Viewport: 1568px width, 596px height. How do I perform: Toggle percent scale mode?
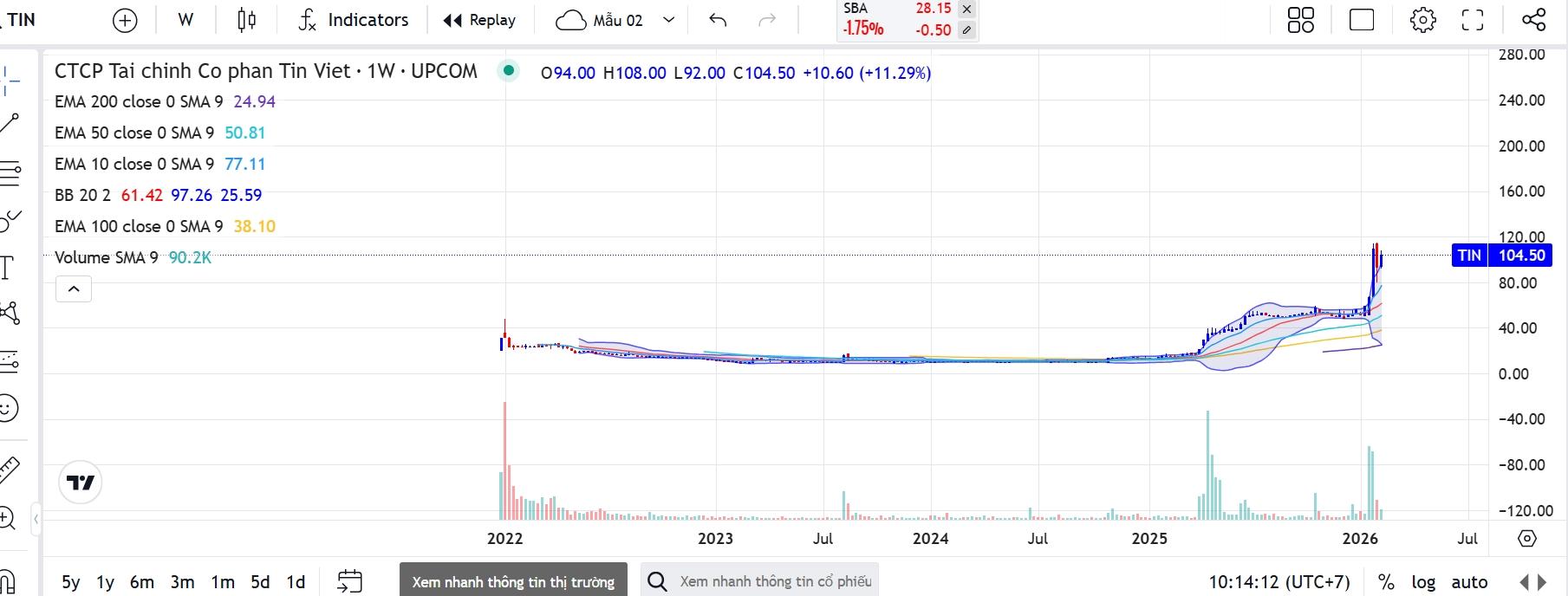pyautogui.click(x=1386, y=582)
